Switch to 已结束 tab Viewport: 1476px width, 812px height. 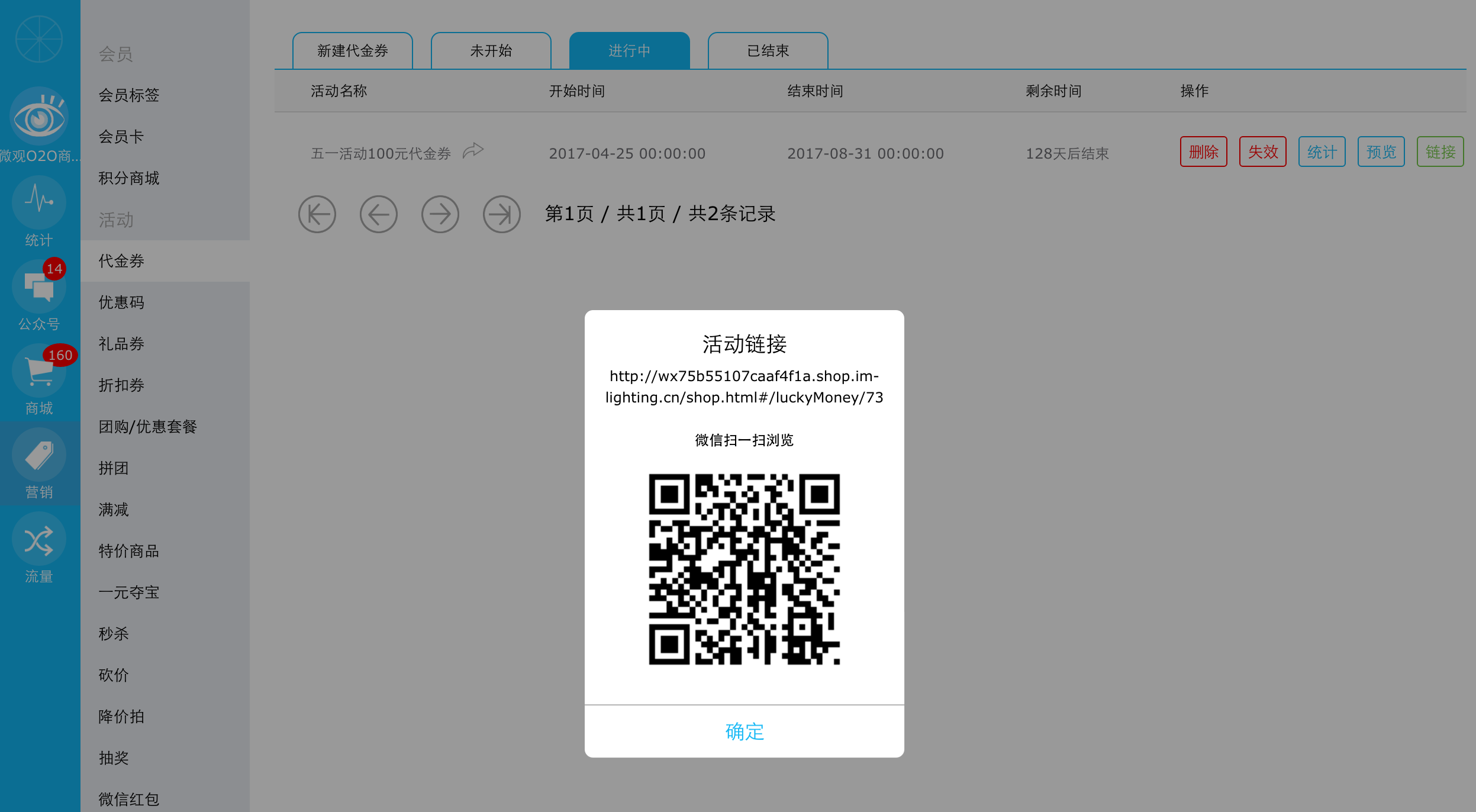pos(768,51)
